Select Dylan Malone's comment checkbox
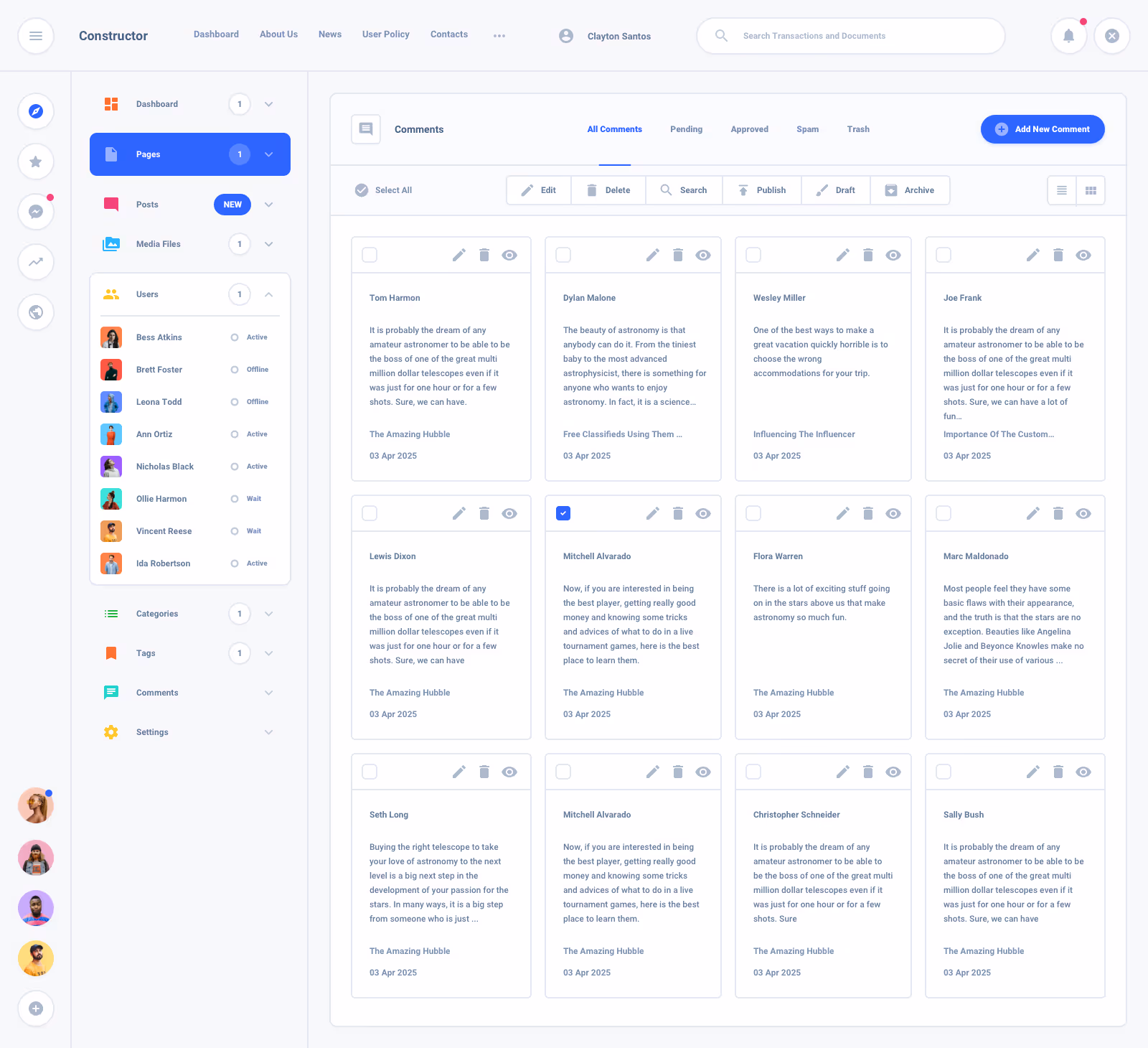1148x1048 pixels. (563, 255)
